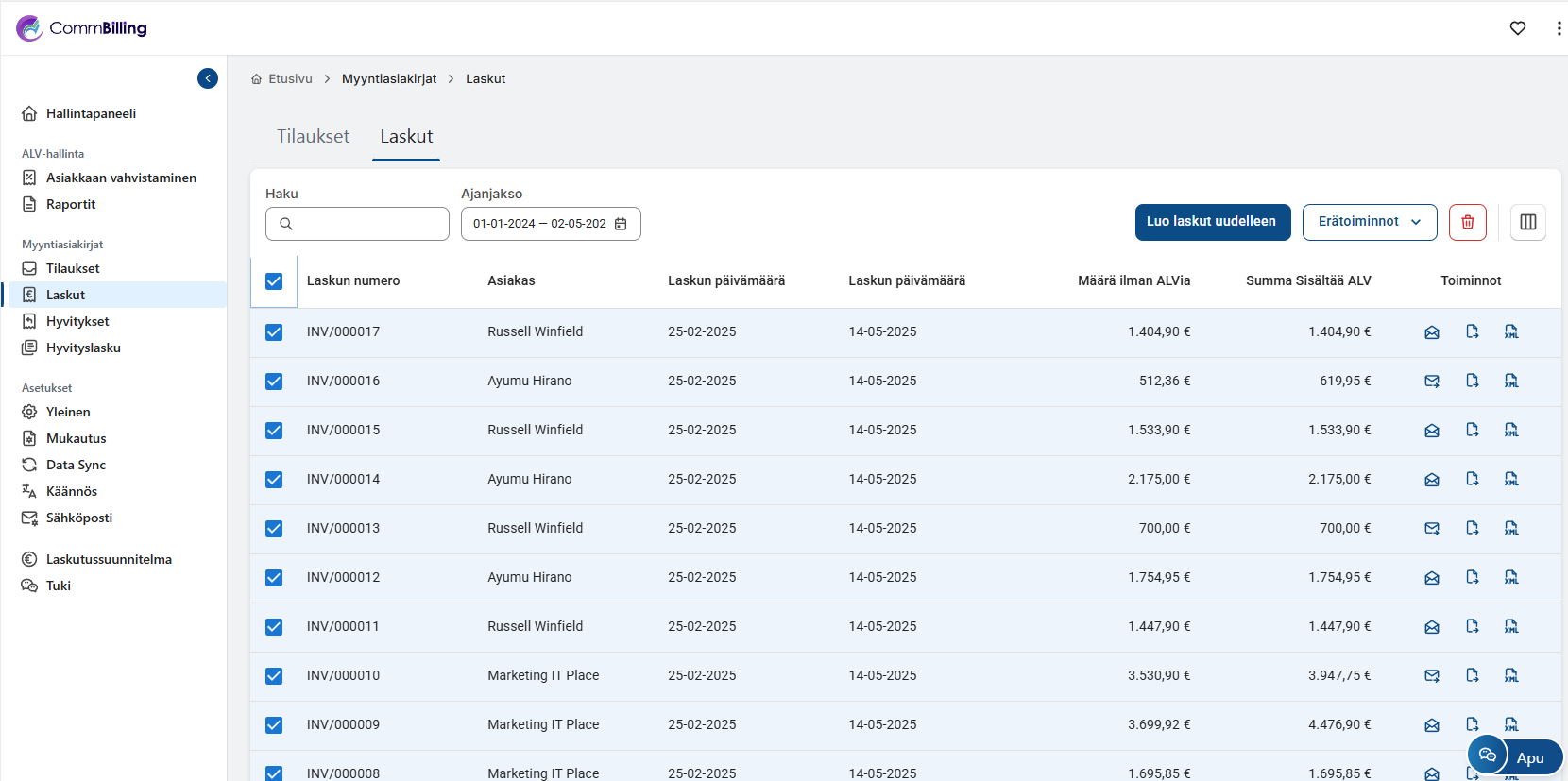This screenshot has height=781, width=1568.
Task: Click the Luo laskut uudelleen button
Action: pyautogui.click(x=1212, y=222)
